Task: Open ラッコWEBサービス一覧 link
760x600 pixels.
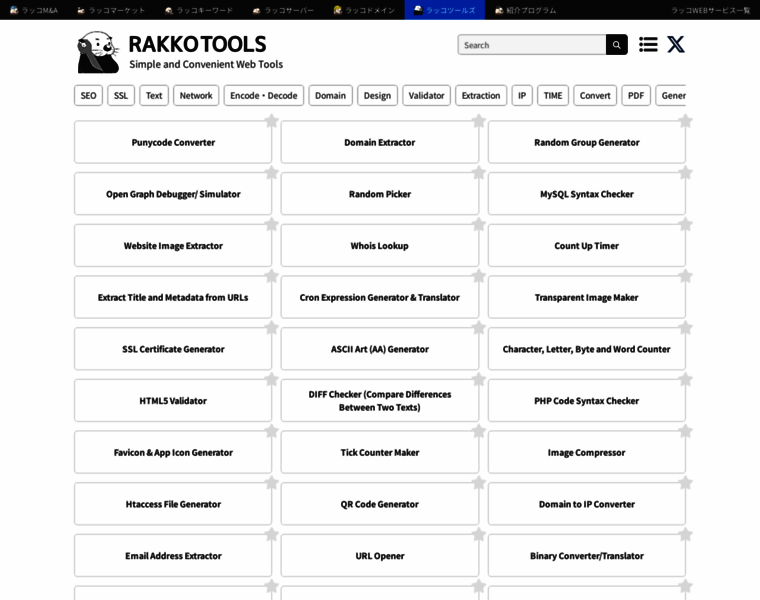Action: (x=711, y=10)
